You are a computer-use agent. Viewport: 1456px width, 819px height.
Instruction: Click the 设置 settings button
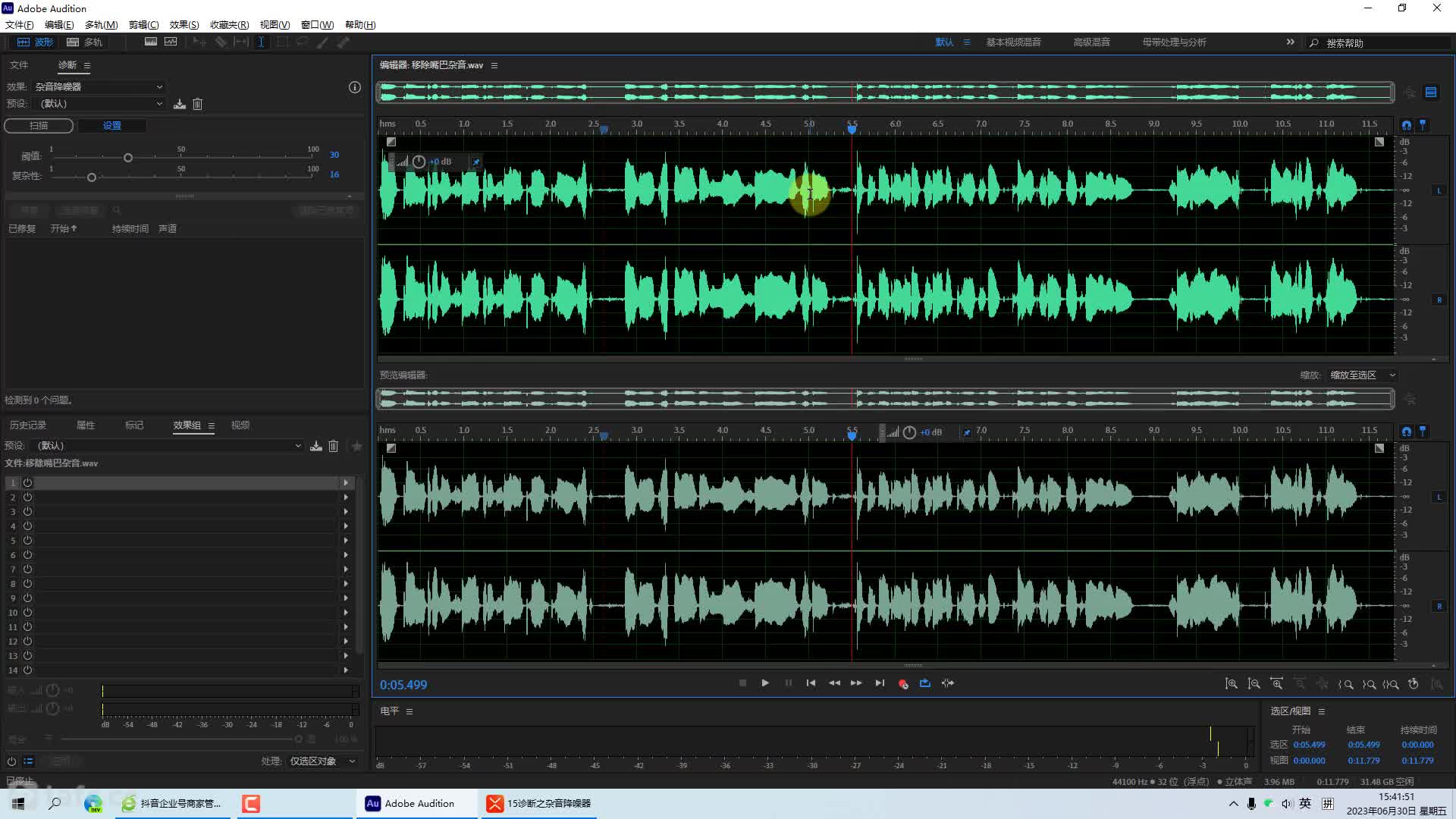click(x=112, y=125)
